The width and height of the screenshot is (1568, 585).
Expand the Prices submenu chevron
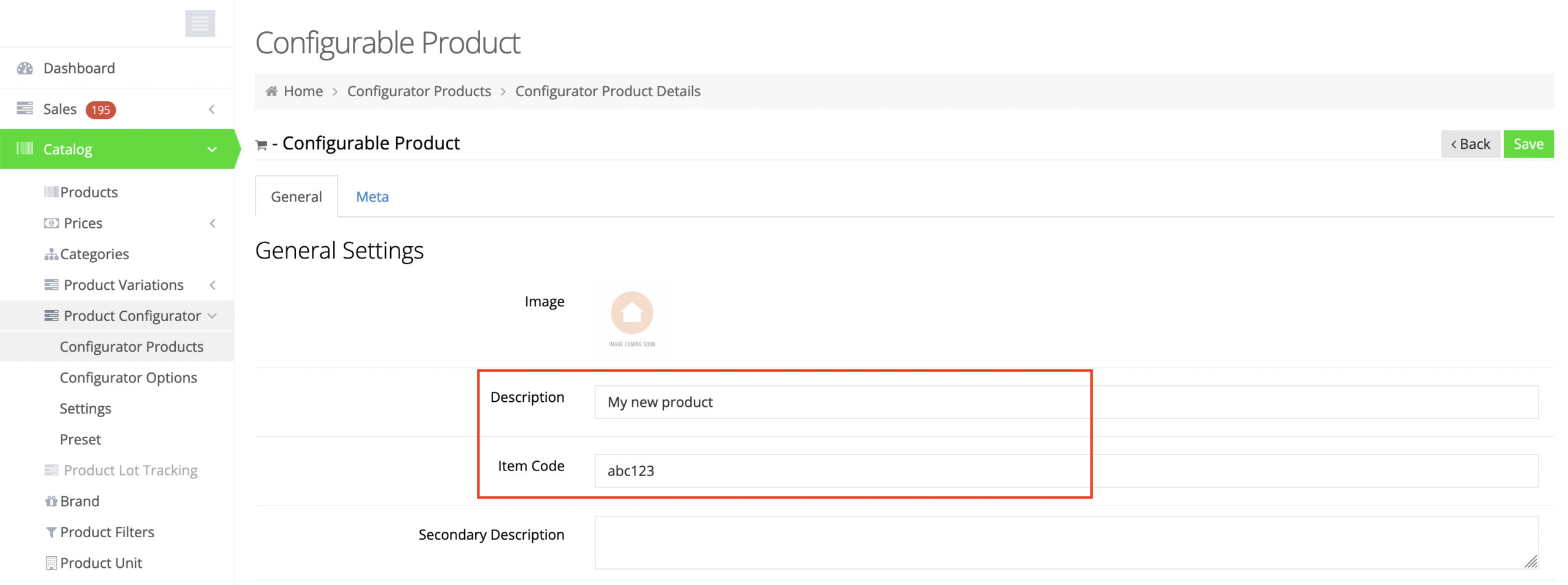pos(213,224)
